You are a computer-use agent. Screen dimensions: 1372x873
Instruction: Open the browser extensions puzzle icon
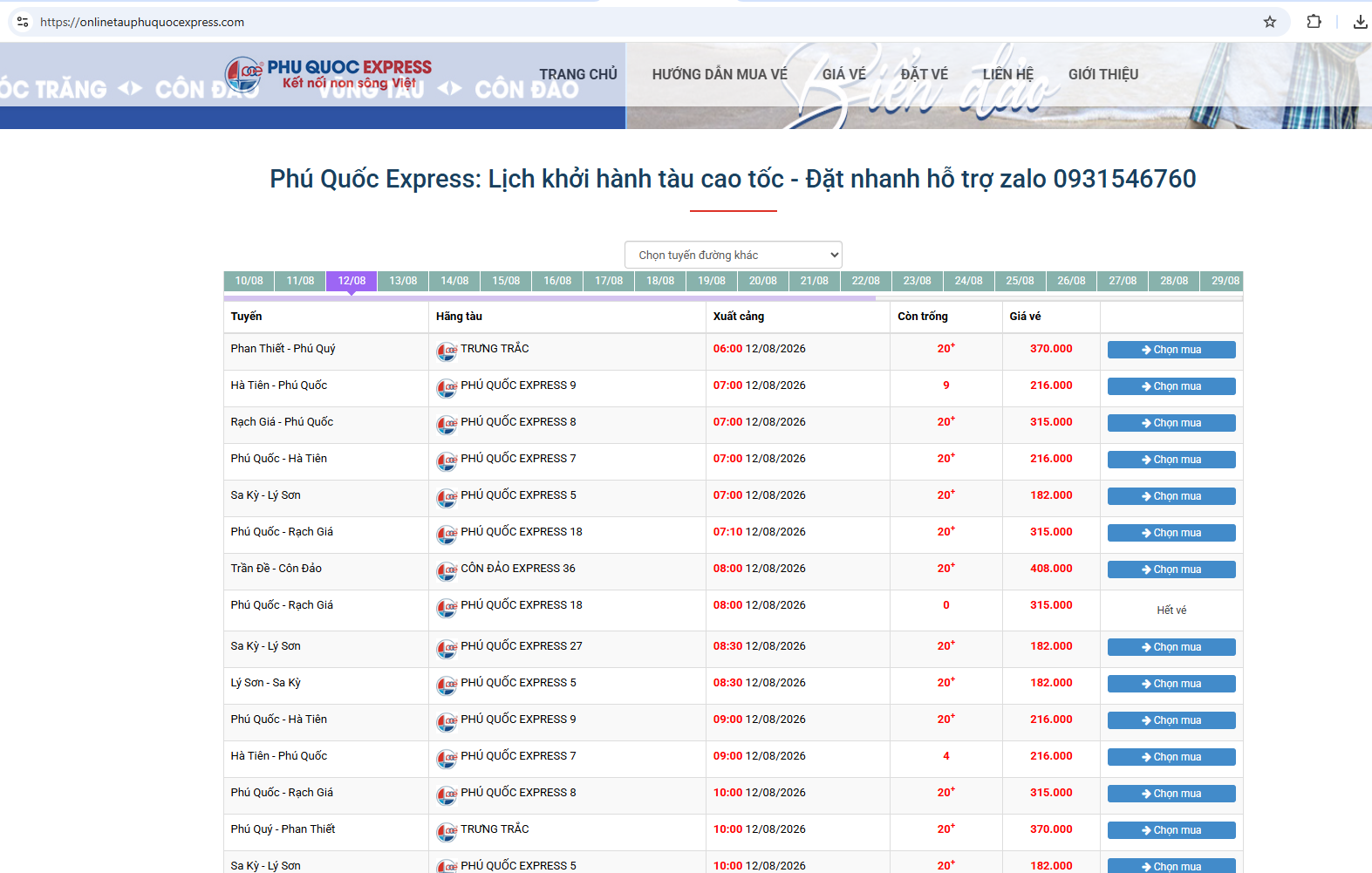(x=1314, y=22)
